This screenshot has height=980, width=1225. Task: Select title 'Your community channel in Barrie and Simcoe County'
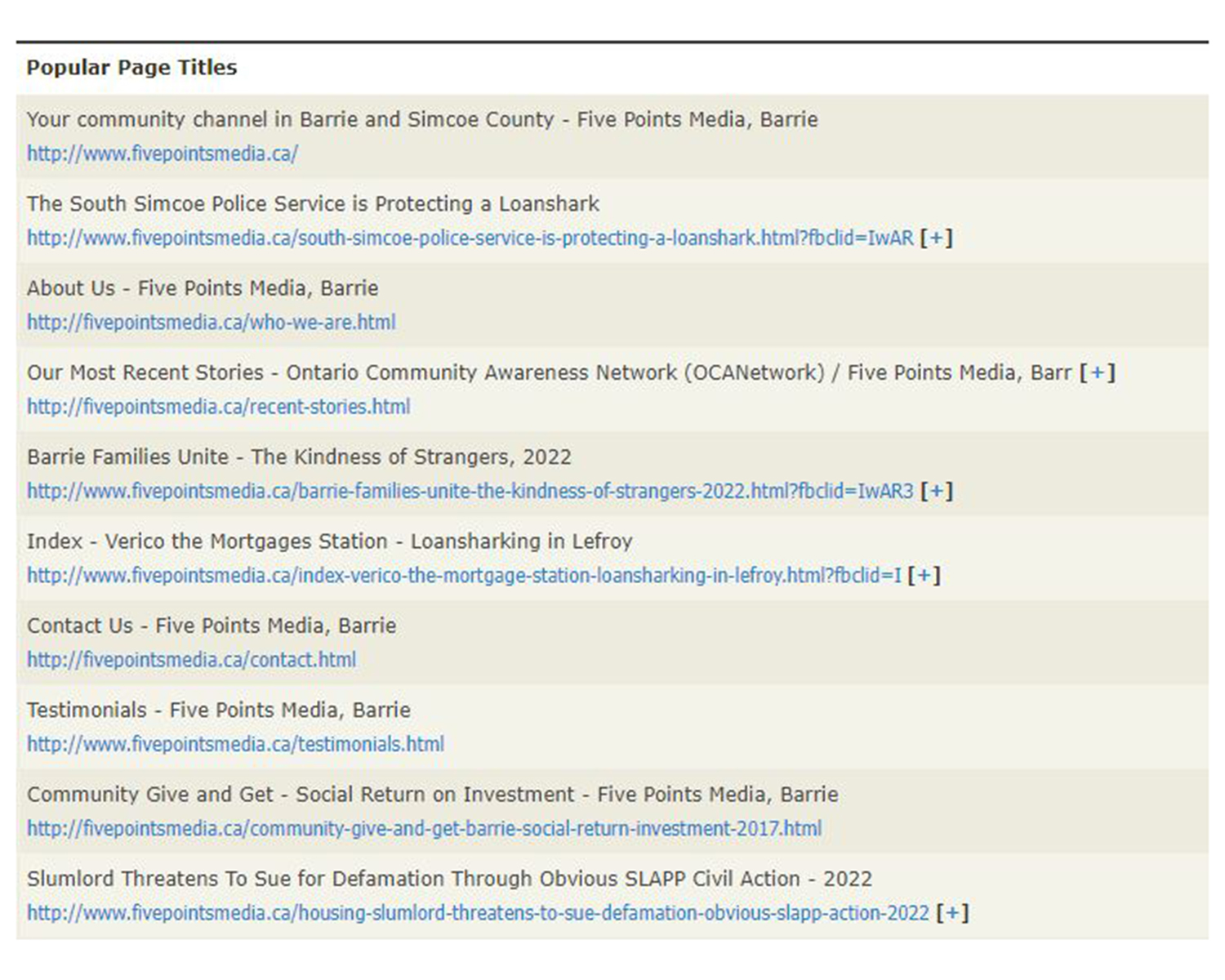(422, 119)
